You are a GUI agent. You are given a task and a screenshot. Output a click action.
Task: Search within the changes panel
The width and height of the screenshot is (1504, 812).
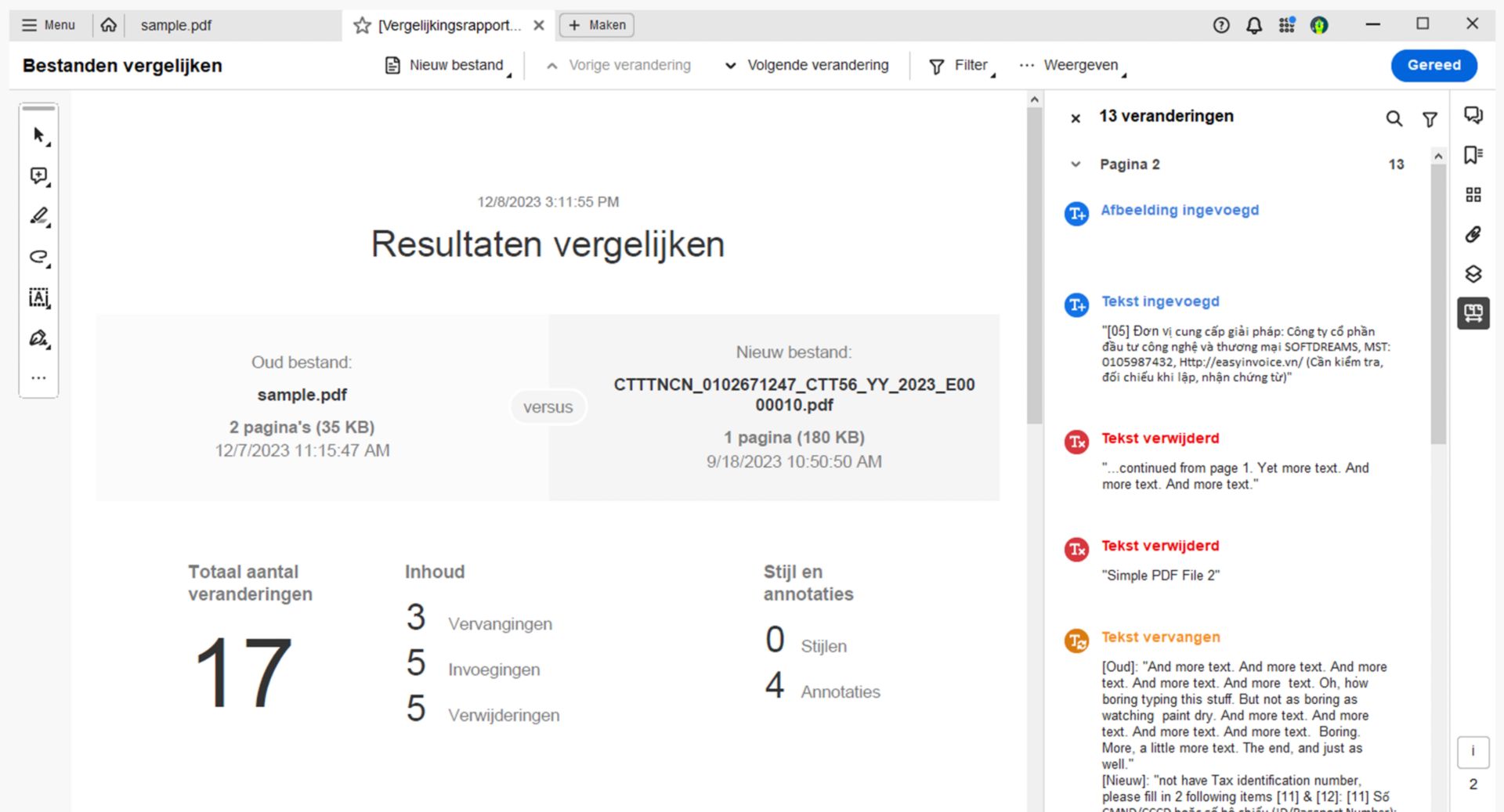(x=1394, y=118)
